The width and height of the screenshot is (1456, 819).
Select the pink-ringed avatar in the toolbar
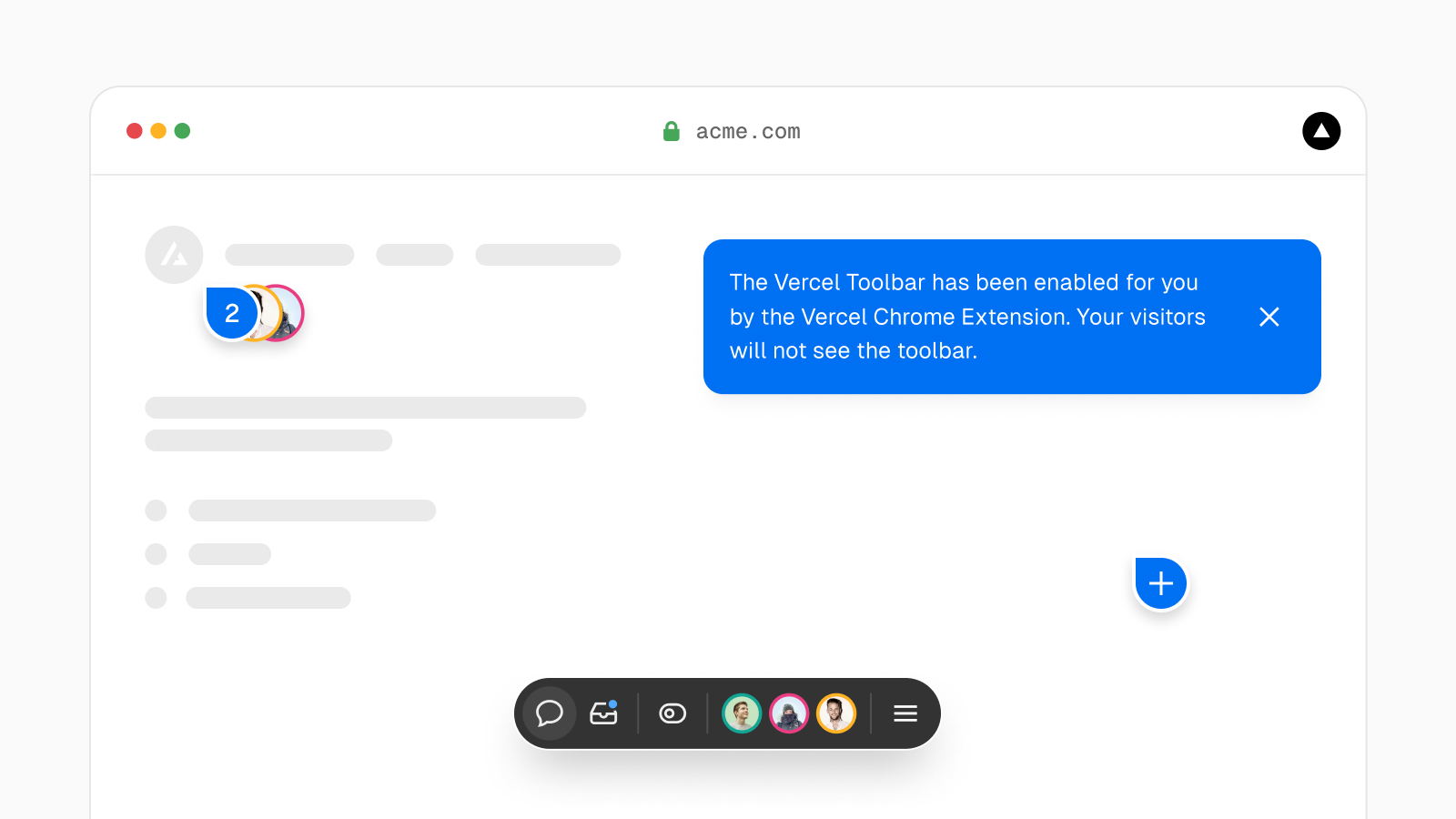coord(789,713)
